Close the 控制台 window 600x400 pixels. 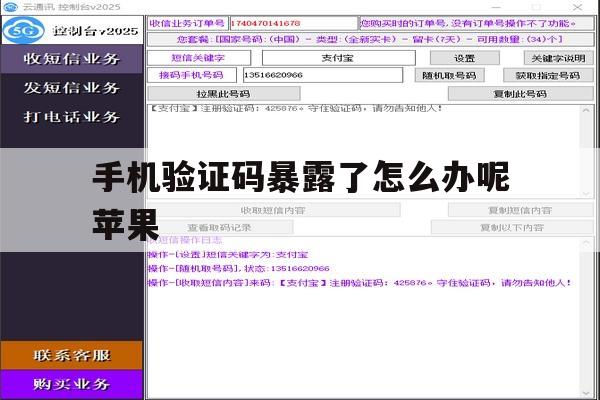[x=577, y=7]
